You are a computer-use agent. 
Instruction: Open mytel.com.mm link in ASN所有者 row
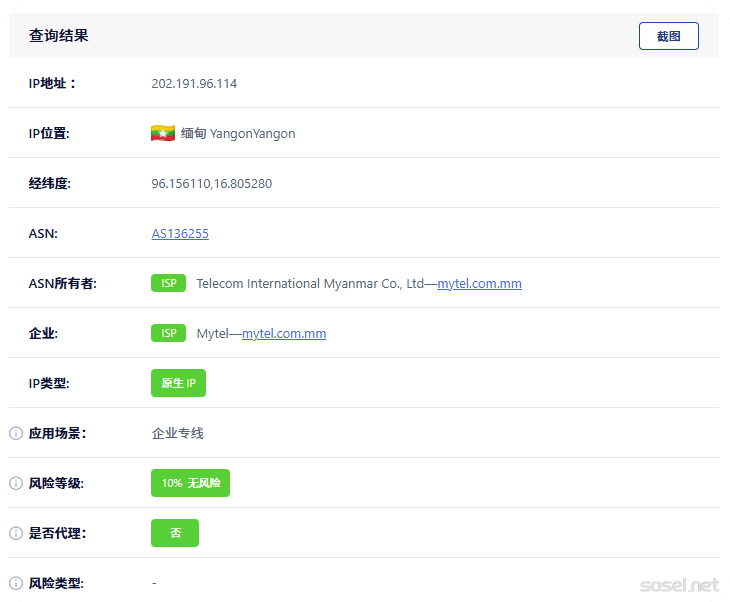click(x=479, y=284)
